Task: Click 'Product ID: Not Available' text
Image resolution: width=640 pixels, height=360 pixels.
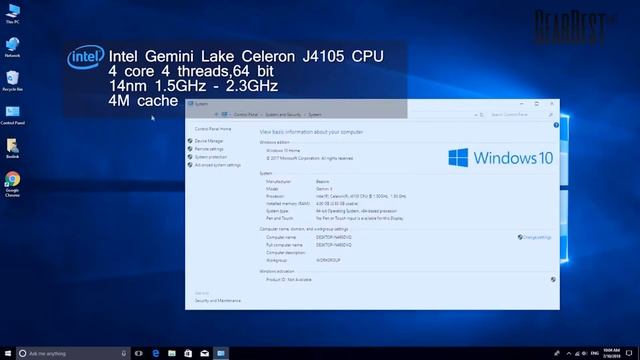Action: click(289, 280)
